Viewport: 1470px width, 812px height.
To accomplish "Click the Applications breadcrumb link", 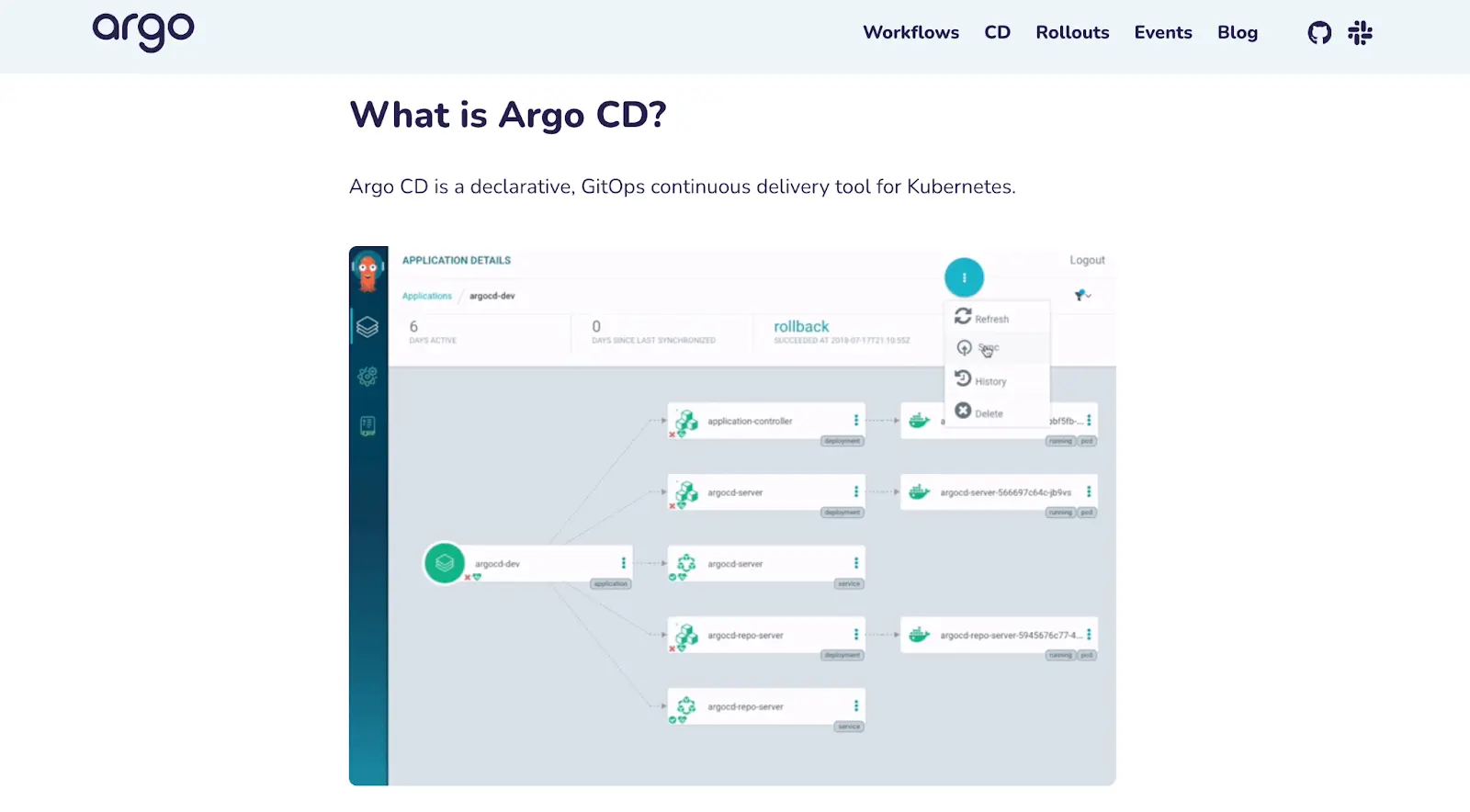I will tap(427, 296).
